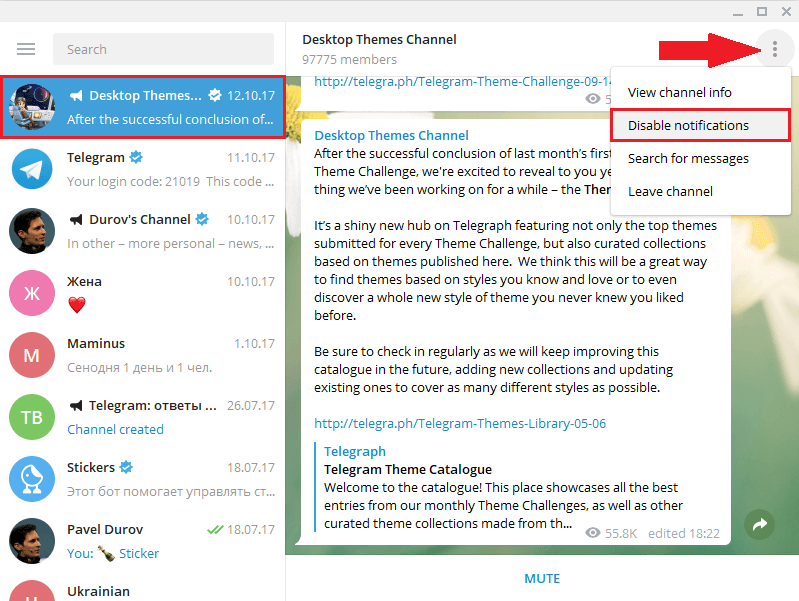The height and width of the screenshot is (601, 799).
Task: Select View channel info from the menu
Action: pyautogui.click(x=701, y=92)
